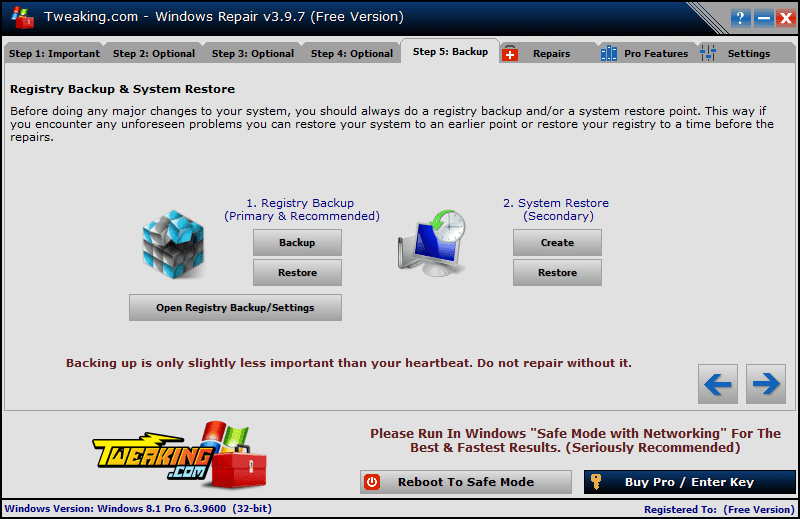Click the gold key icon on Buy Pro

point(595,481)
